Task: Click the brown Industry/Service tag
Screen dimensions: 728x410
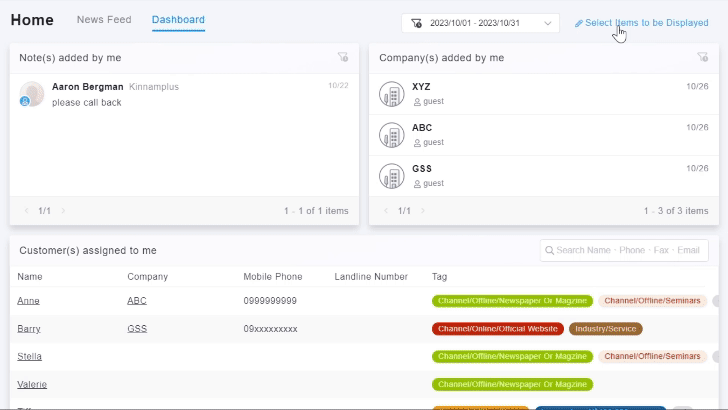Action: click(605, 329)
